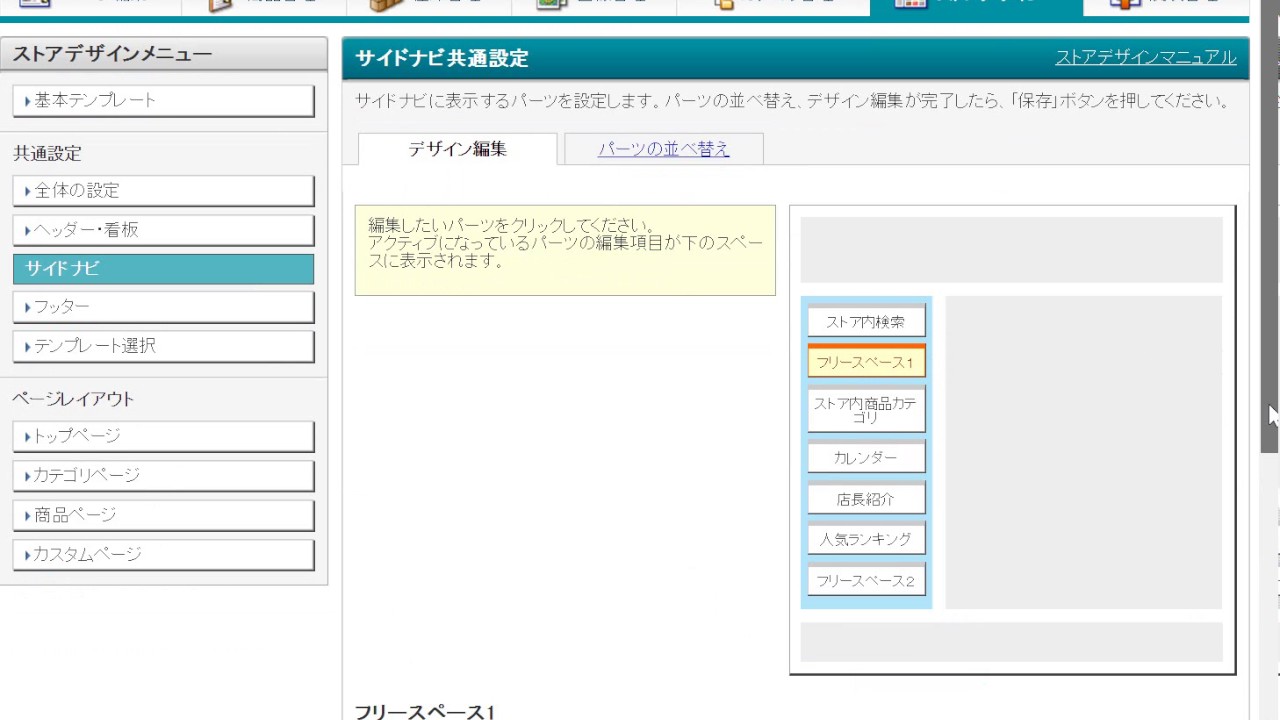Select the ストア内商品カテゴリ part in the preview
Viewport: 1280px width, 720px height.
click(866, 409)
